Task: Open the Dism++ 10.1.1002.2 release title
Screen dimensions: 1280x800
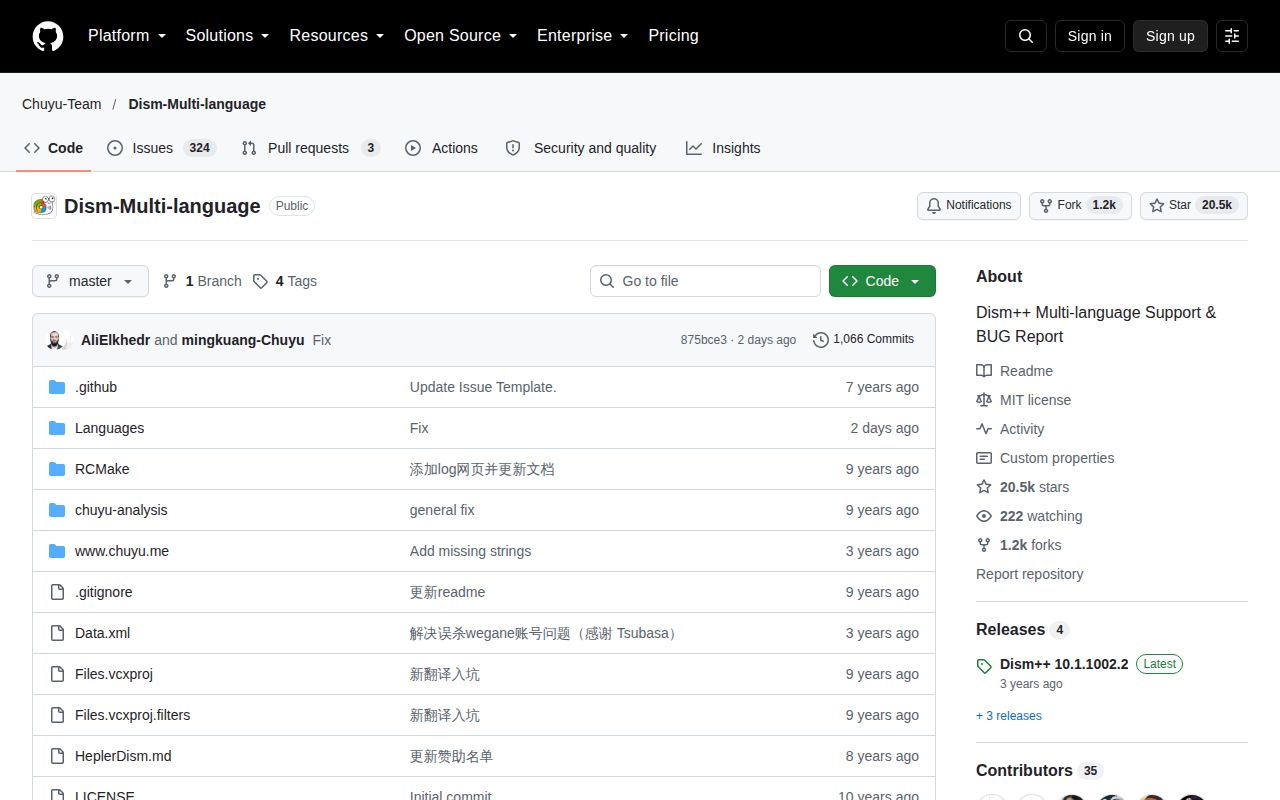Action: 1064,664
